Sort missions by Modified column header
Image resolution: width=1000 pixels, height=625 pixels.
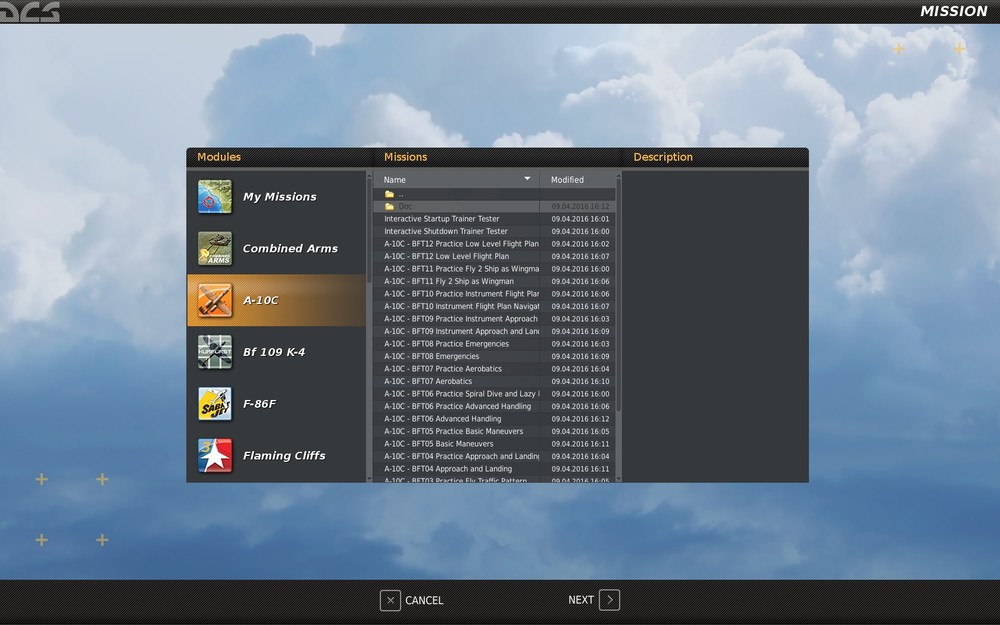tap(578, 180)
